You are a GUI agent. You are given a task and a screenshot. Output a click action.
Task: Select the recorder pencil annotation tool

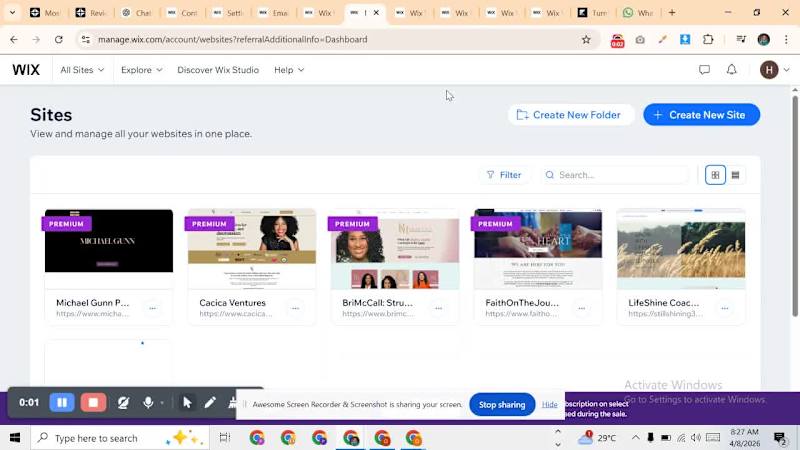[x=210, y=403]
